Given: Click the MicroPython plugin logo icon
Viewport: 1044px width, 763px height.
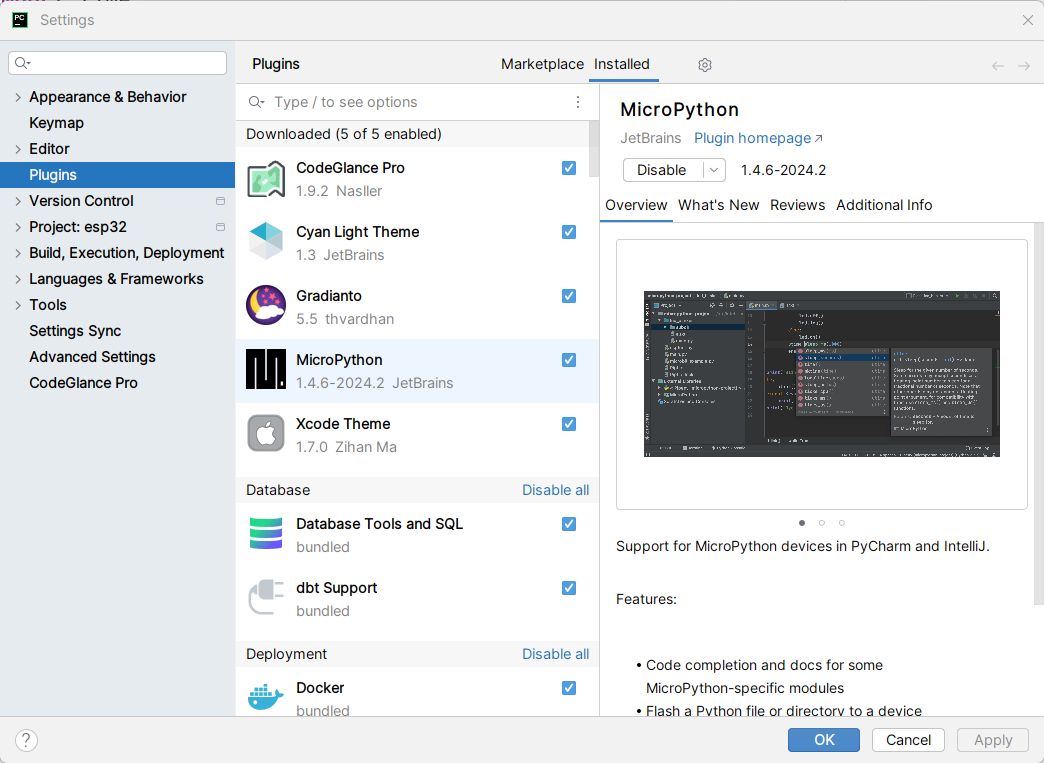Looking at the screenshot, I should (x=266, y=369).
